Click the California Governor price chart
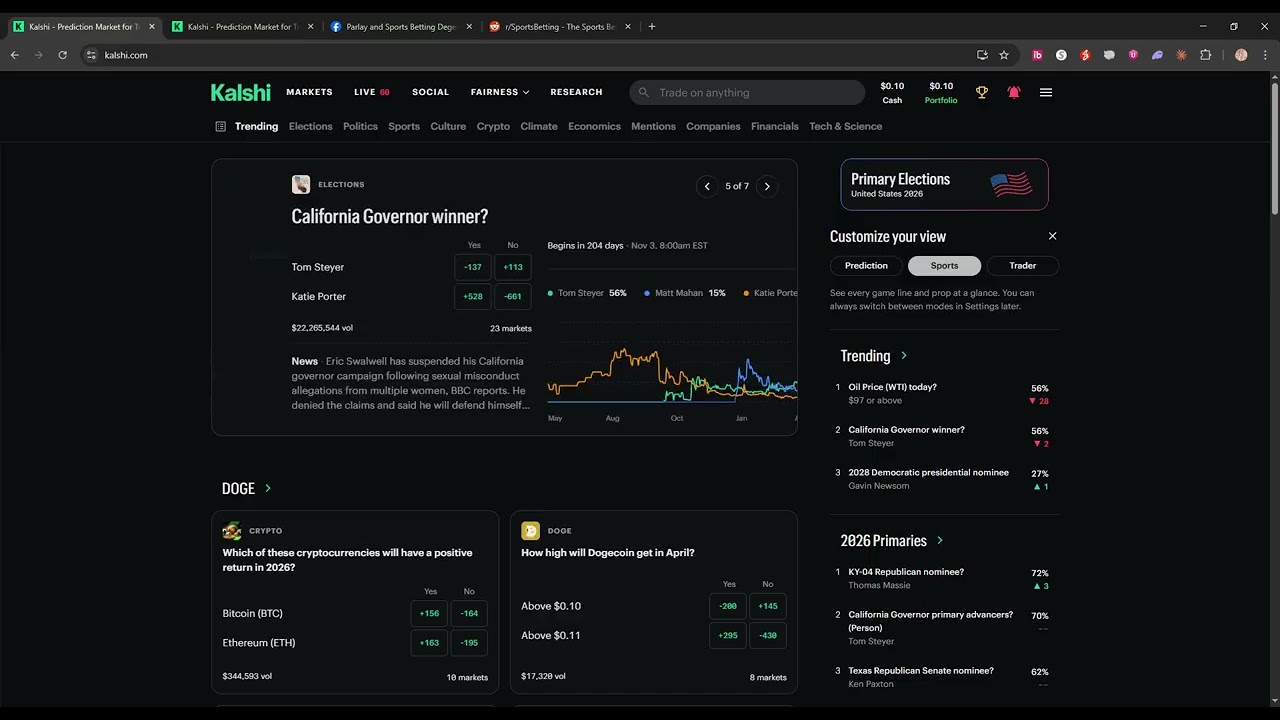 point(672,372)
